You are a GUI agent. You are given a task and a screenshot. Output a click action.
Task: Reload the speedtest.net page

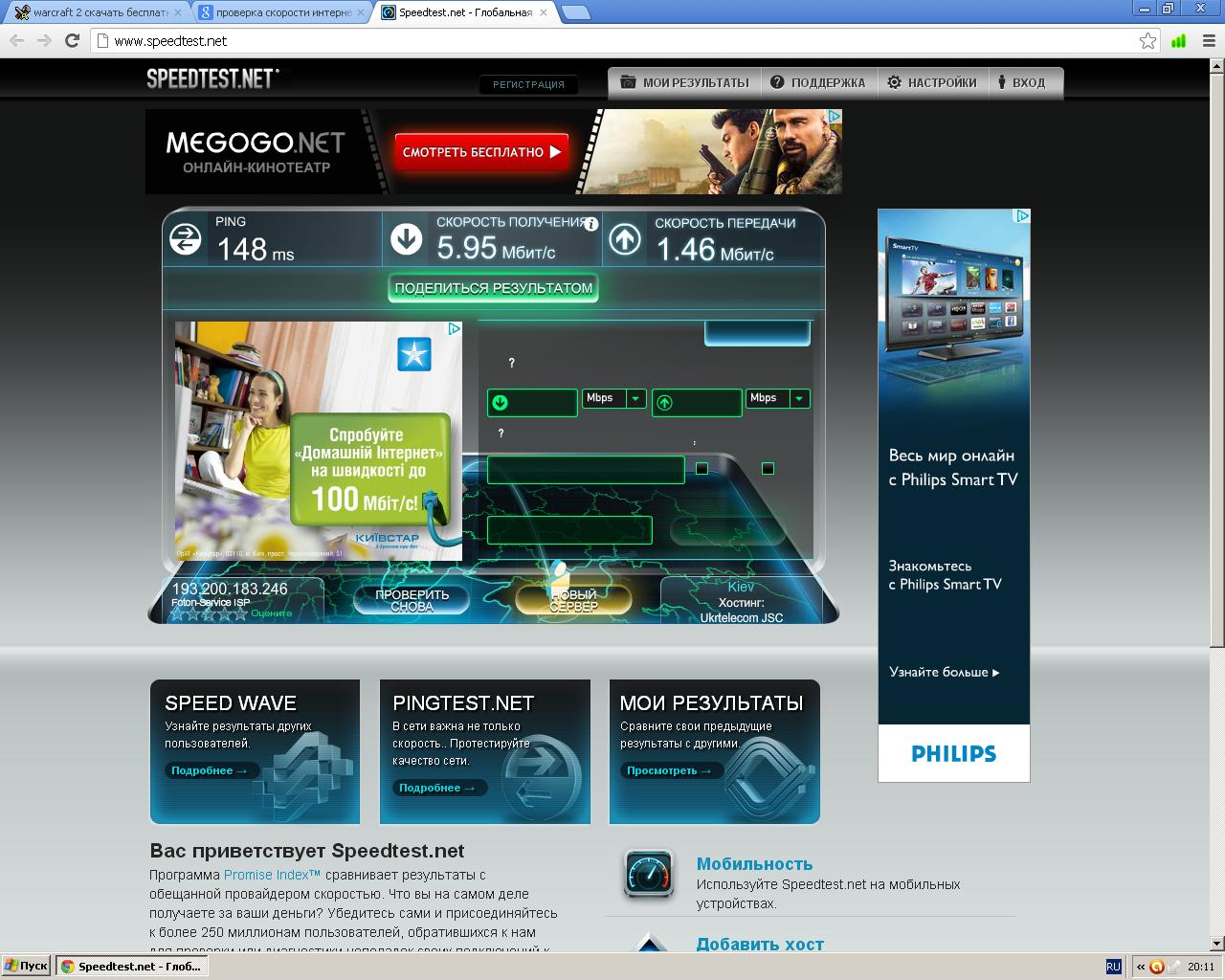[x=72, y=40]
